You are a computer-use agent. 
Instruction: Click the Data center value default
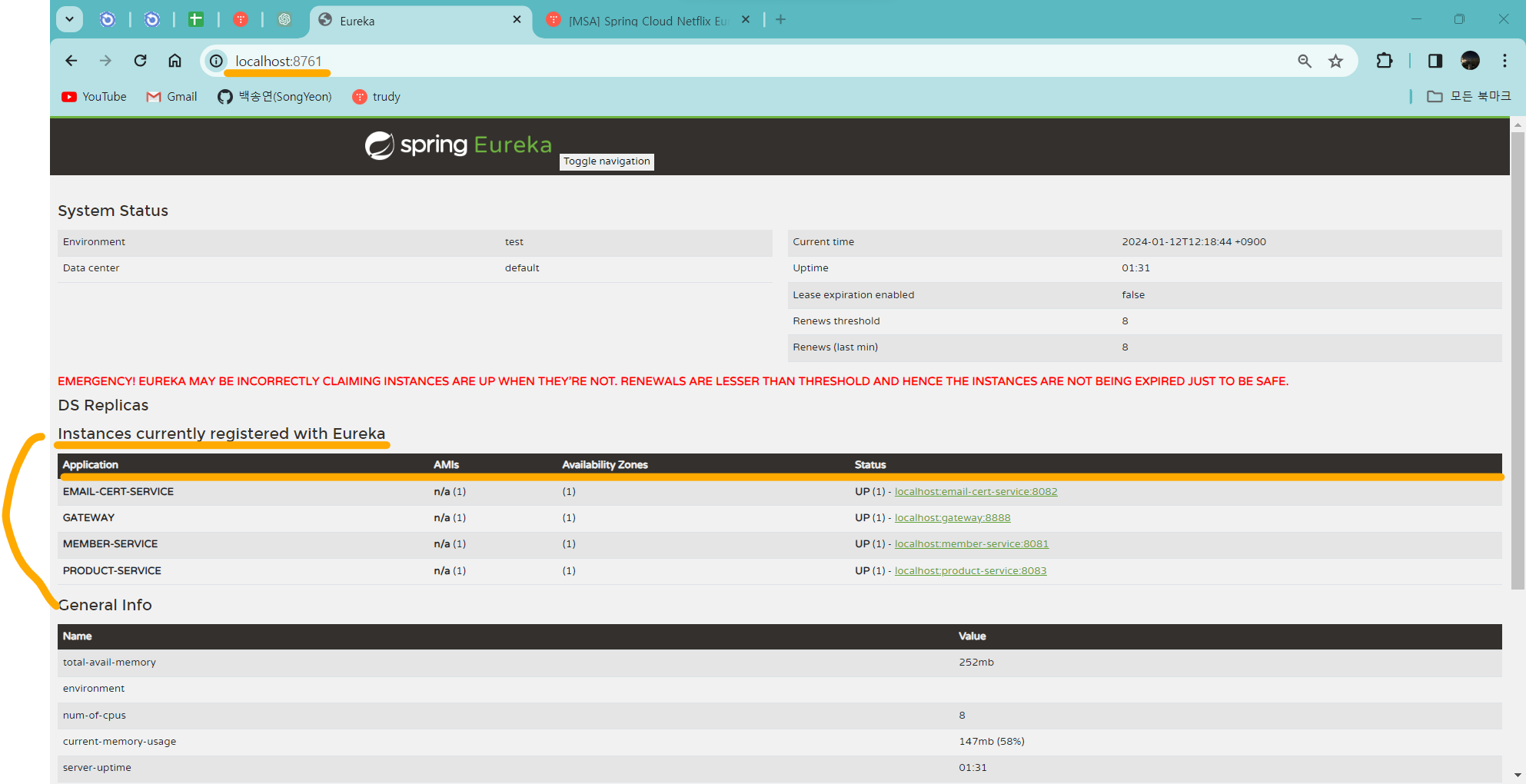522,268
